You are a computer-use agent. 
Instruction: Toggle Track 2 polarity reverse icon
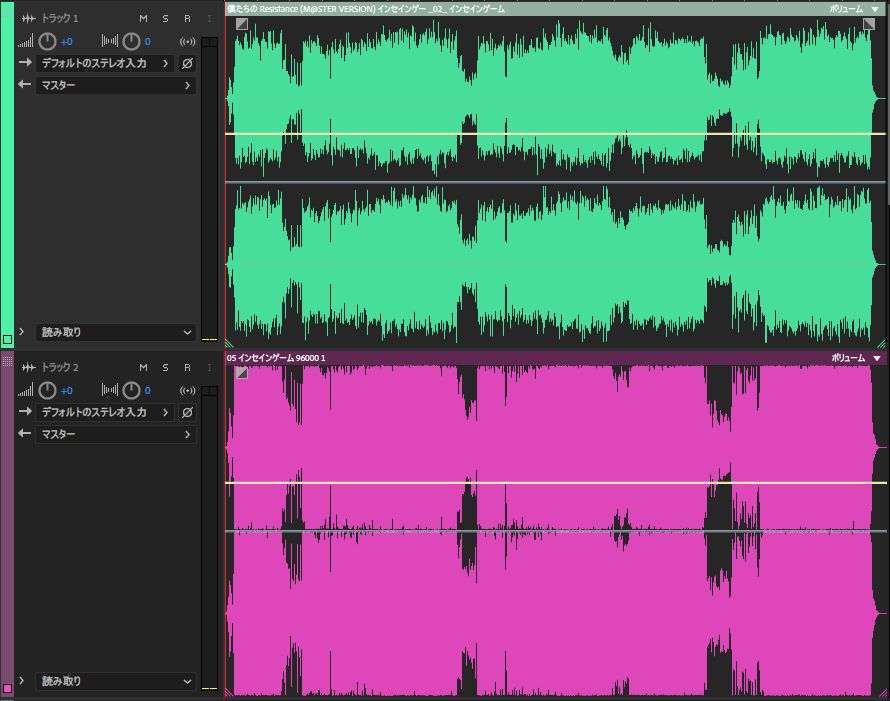pyautogui.click(x=187, y=413)
